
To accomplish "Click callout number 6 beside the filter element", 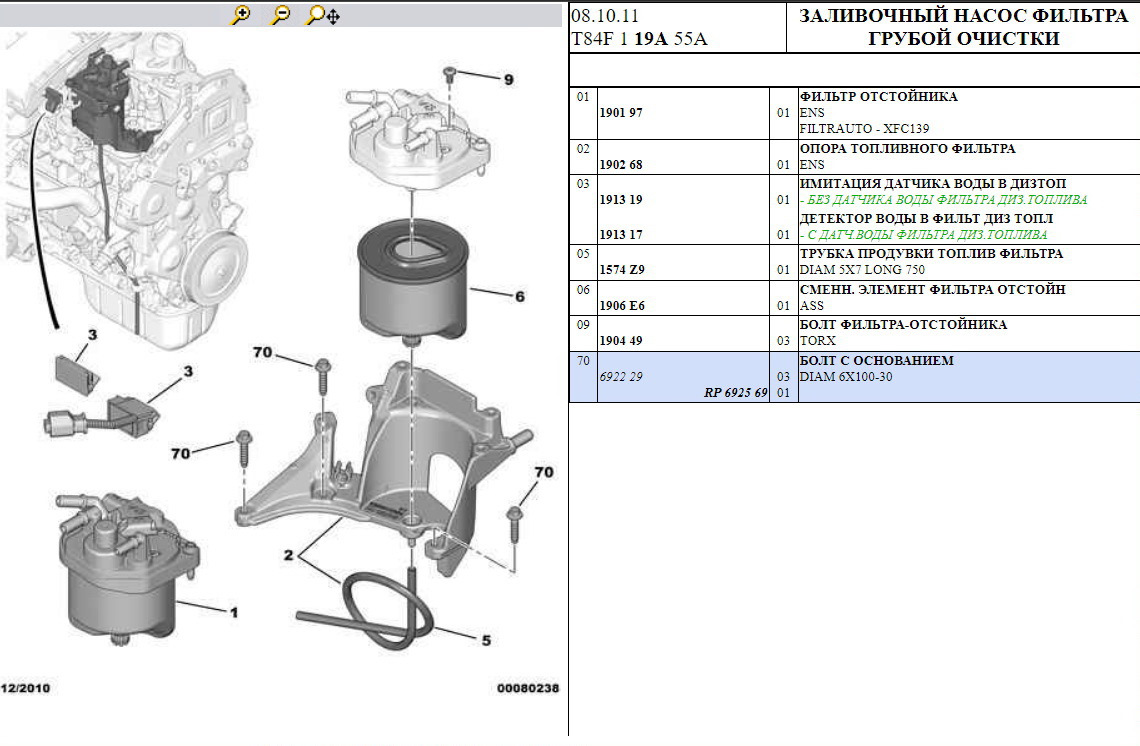I will 519,296.
